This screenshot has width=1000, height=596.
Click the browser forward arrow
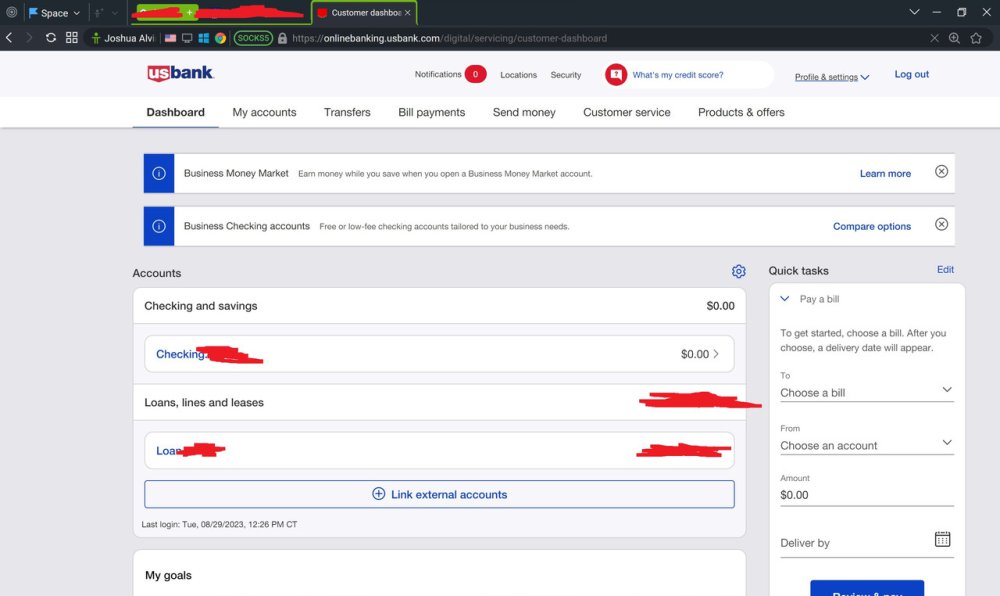pos(29,38)
